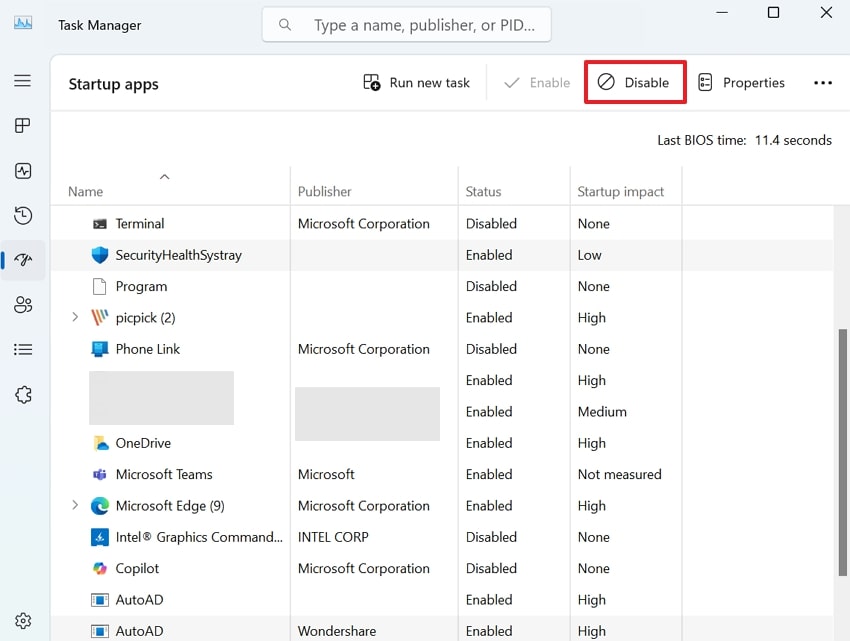This screenshot has width=850, height=641.
Task: Click icon of Wondershare AutoAD row
Action: 100,631
